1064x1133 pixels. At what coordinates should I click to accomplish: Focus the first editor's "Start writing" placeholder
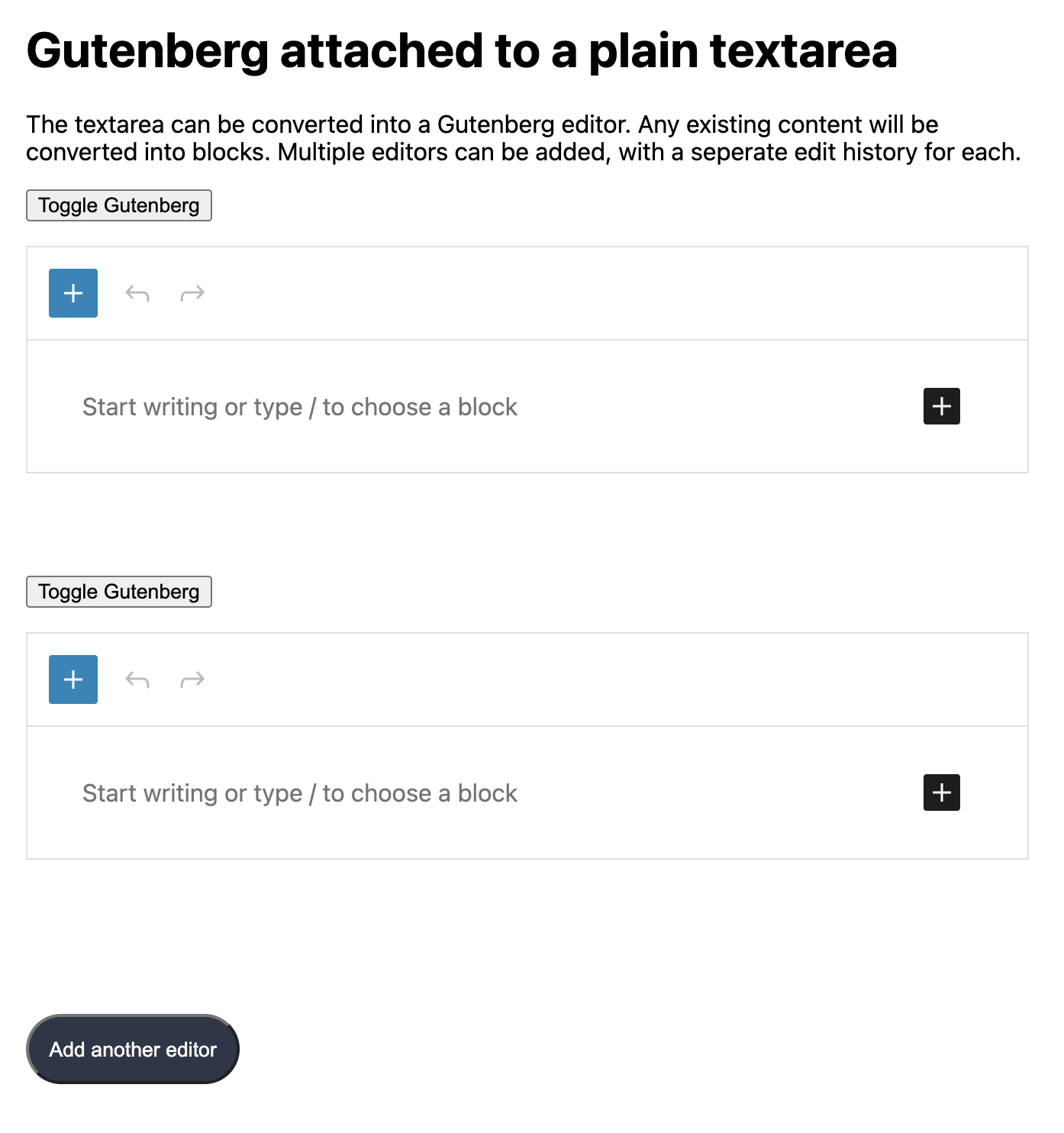pos(299,407)
